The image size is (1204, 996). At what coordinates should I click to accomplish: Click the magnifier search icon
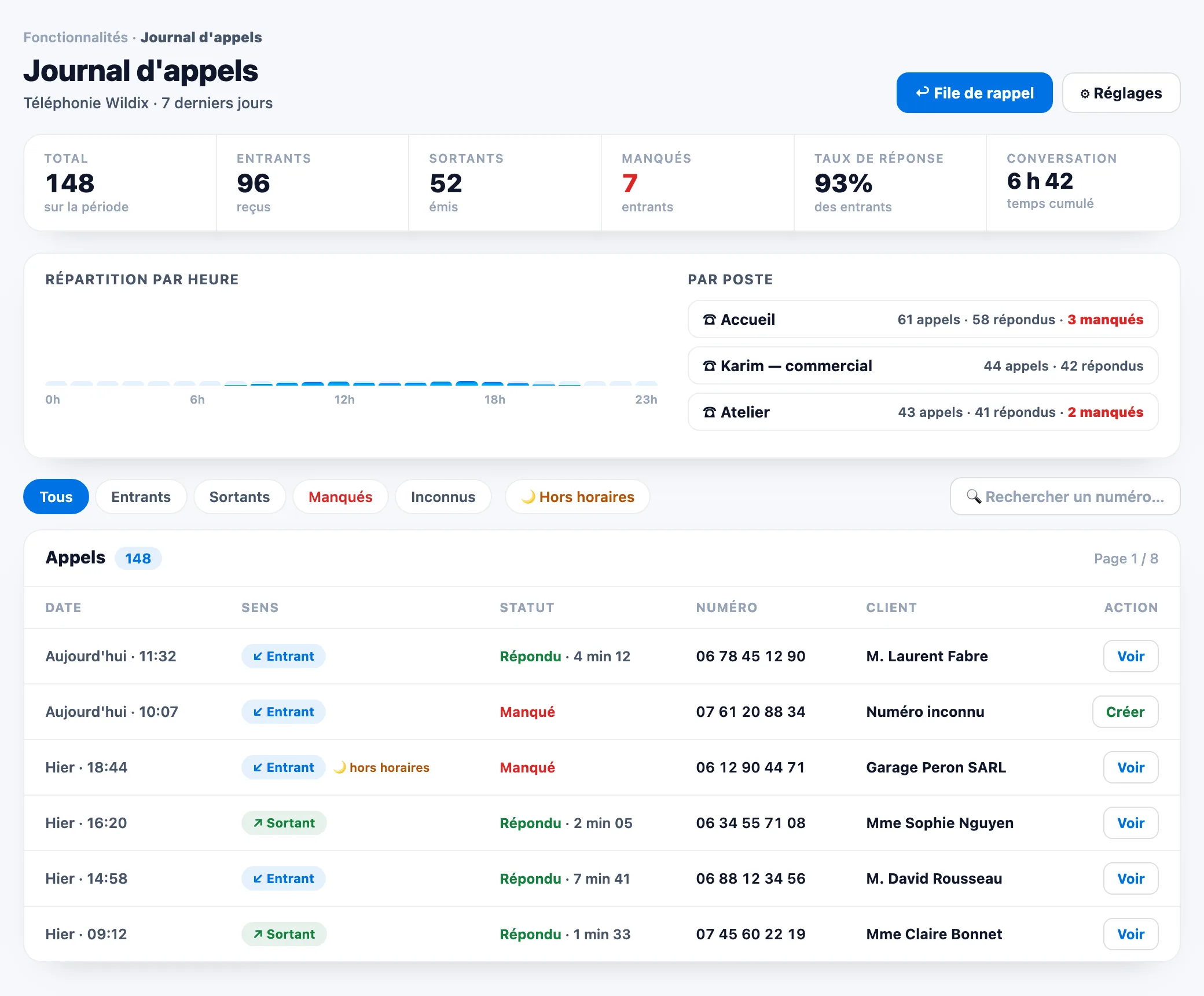(x=974, y=496)
